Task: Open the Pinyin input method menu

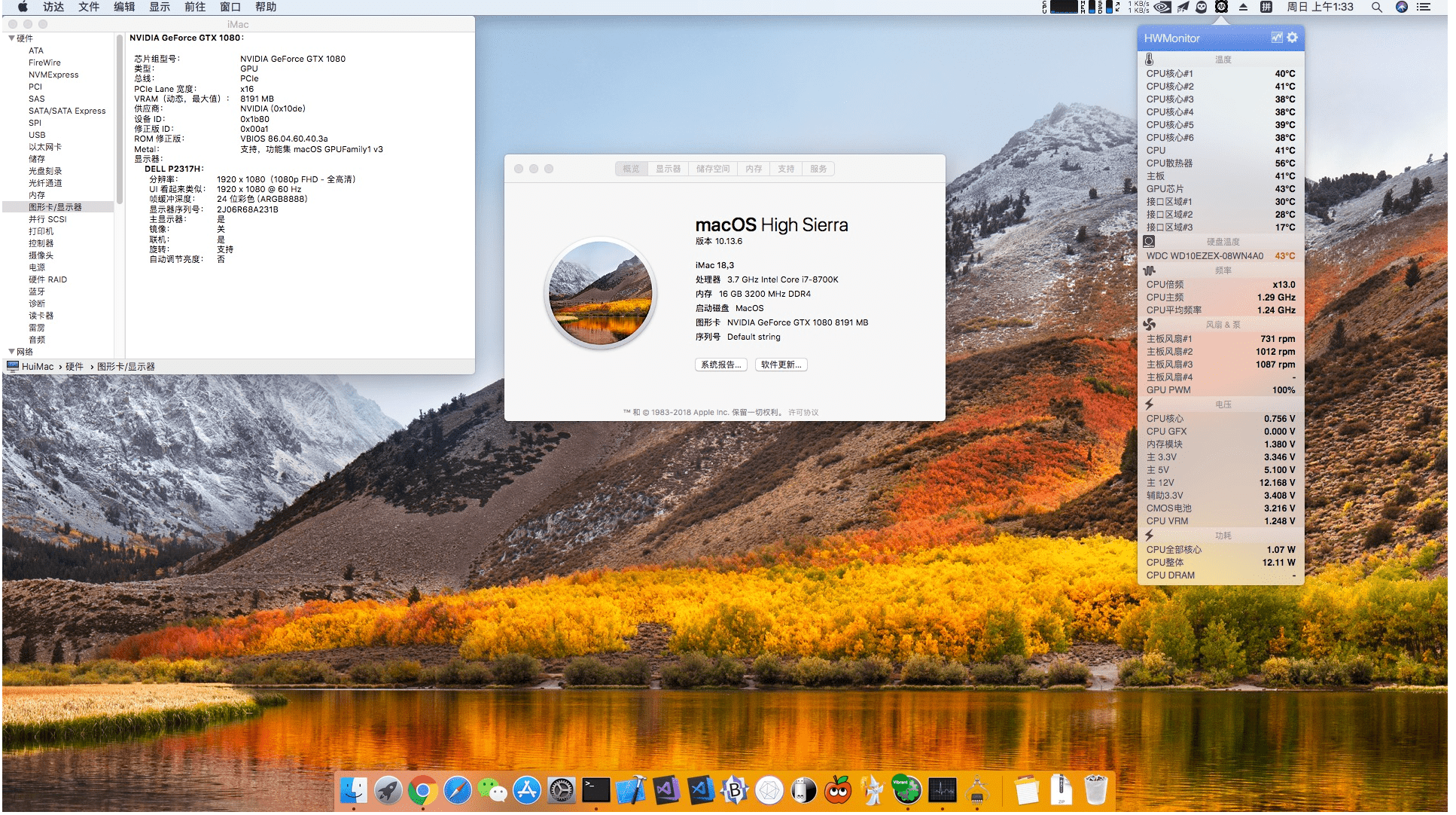Action: coord(1266,7)
